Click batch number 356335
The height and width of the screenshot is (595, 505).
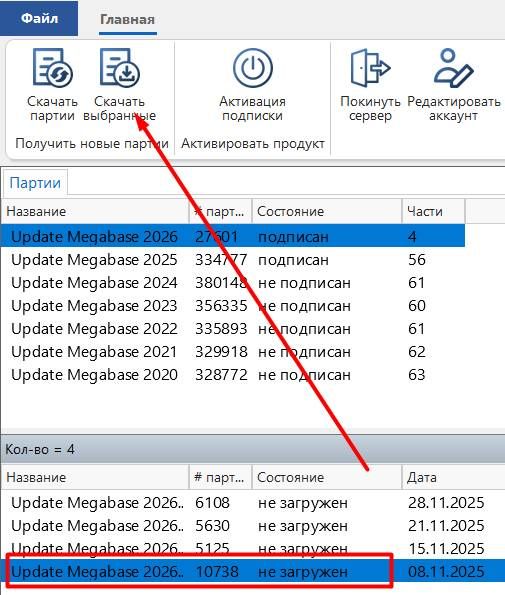pyautogui.click(x=221, y=305)
